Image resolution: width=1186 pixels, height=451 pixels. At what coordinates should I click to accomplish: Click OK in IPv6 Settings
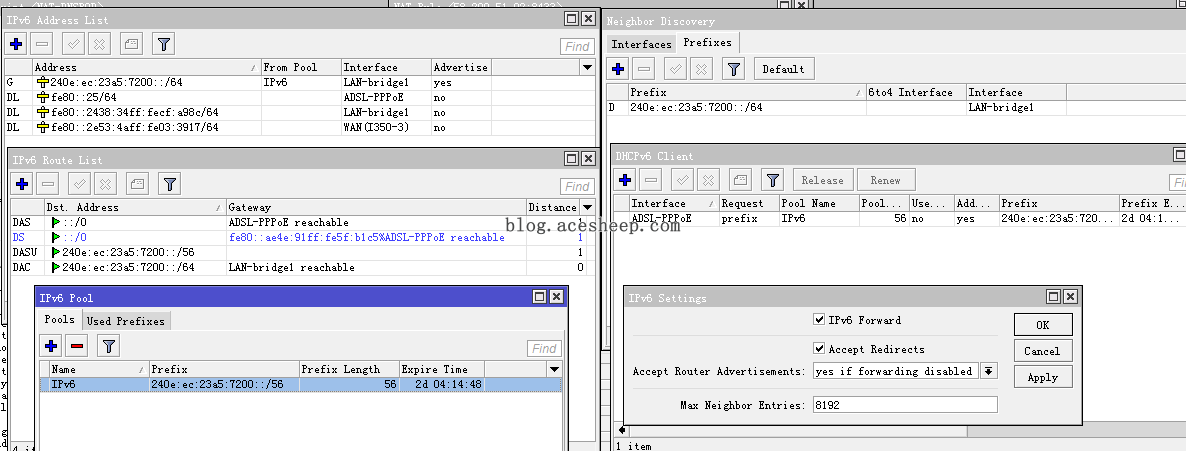coord(1043,325)
